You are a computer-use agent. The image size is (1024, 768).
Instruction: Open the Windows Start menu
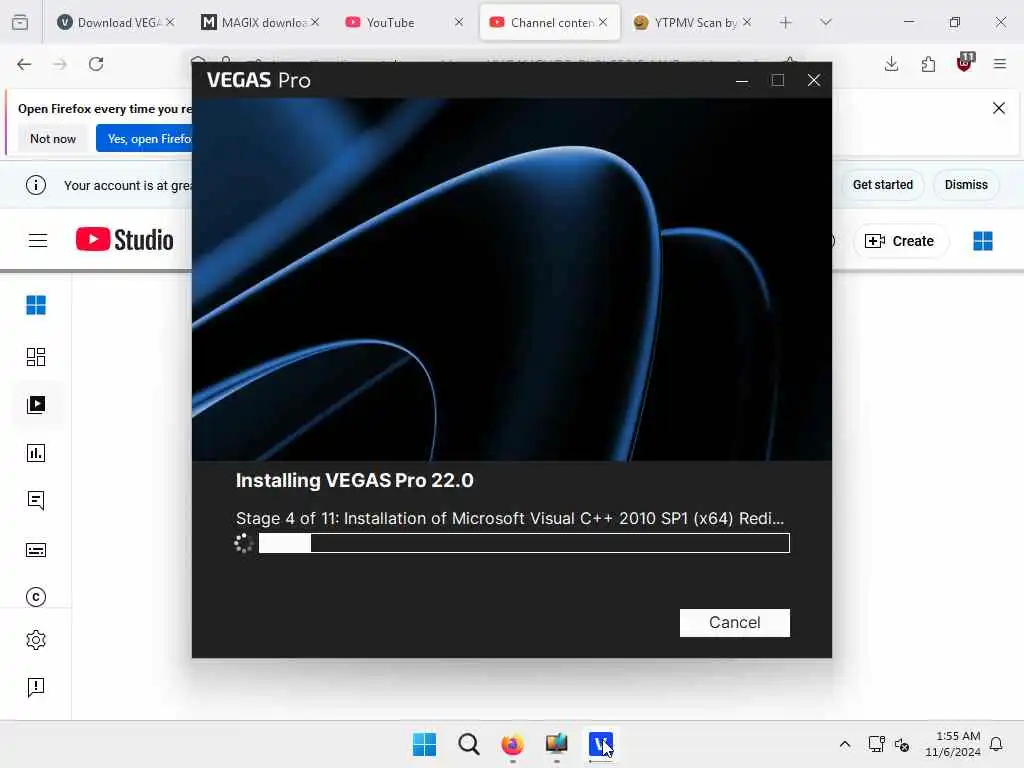click(x=424, y=744)
